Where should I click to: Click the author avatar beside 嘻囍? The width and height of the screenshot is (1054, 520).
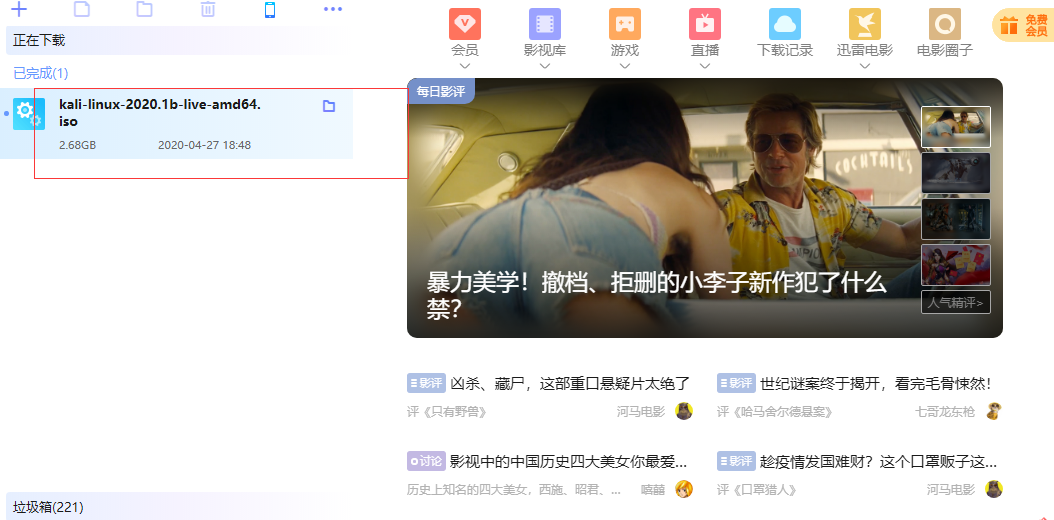point(684,489)
